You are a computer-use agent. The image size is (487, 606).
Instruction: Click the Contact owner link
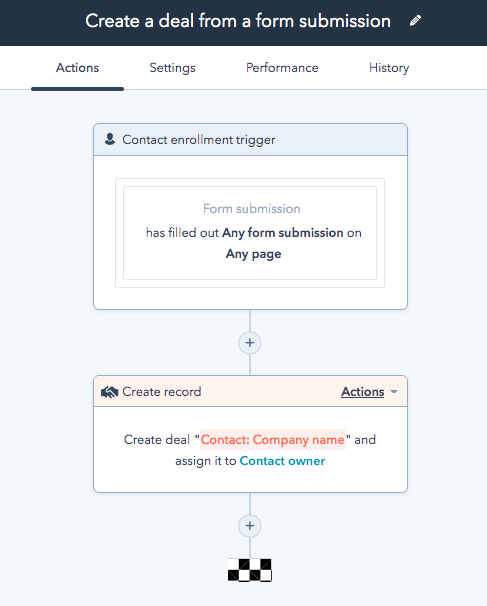282,461
